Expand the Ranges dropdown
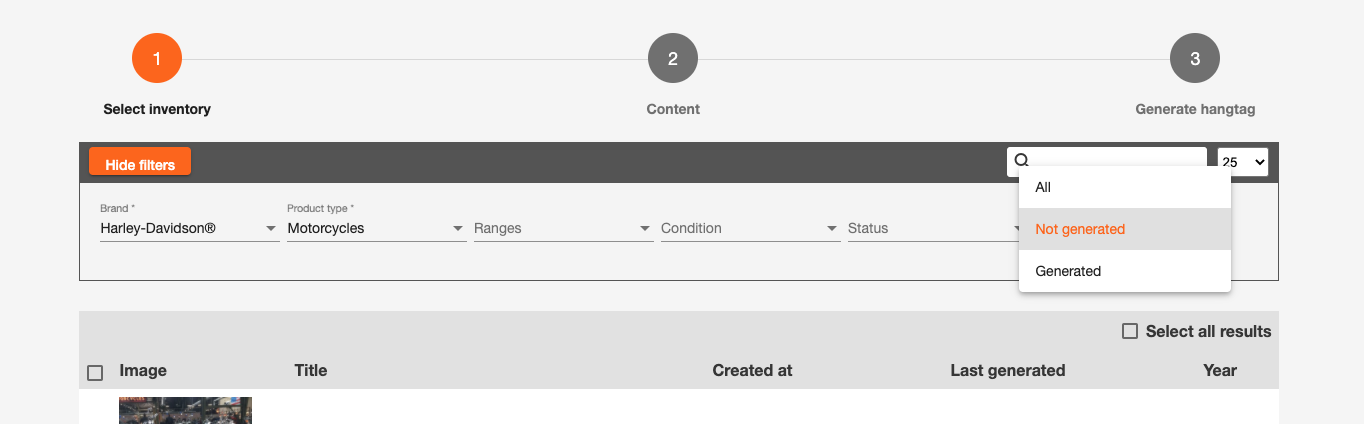1364x424 pixels. 563,229
